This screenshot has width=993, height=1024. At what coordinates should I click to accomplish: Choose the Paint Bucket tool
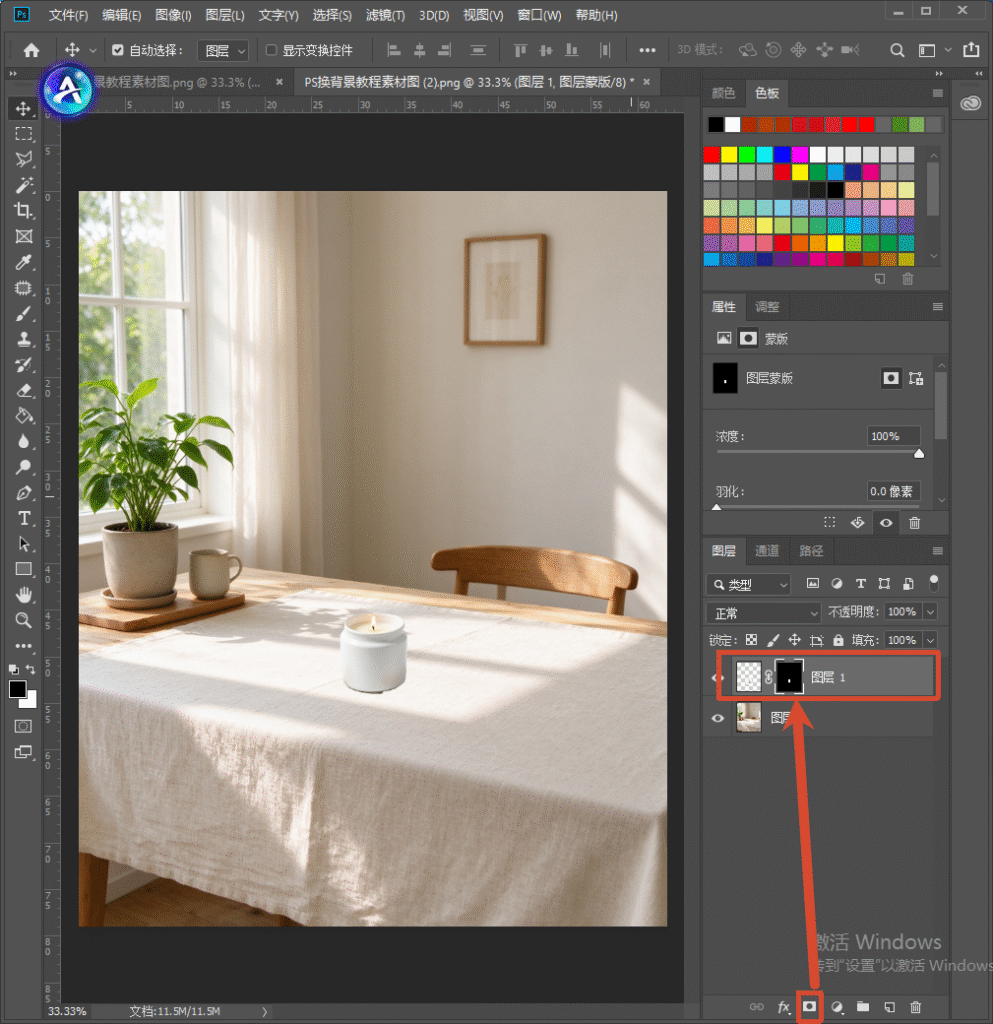[24, 416]
